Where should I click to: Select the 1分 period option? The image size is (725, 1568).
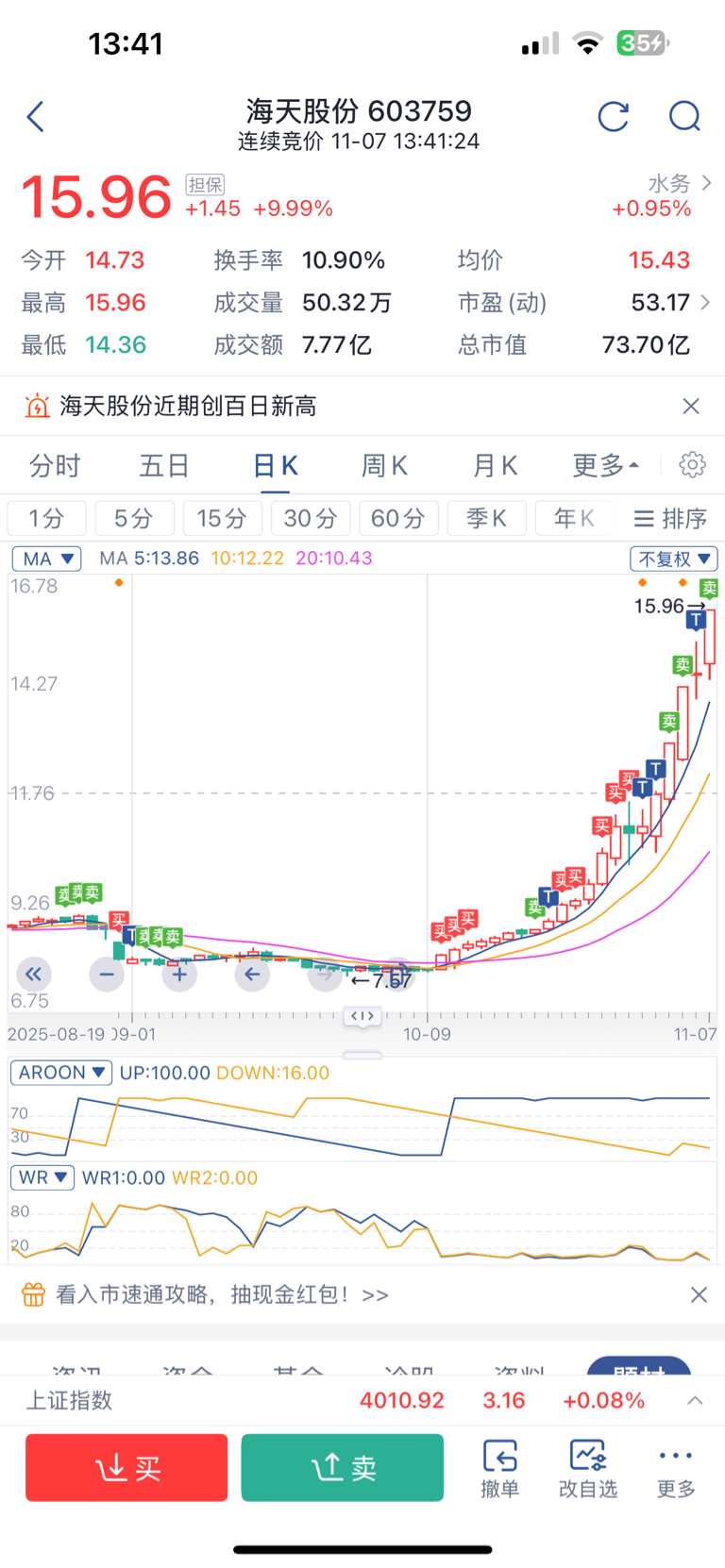click(46, 518)
